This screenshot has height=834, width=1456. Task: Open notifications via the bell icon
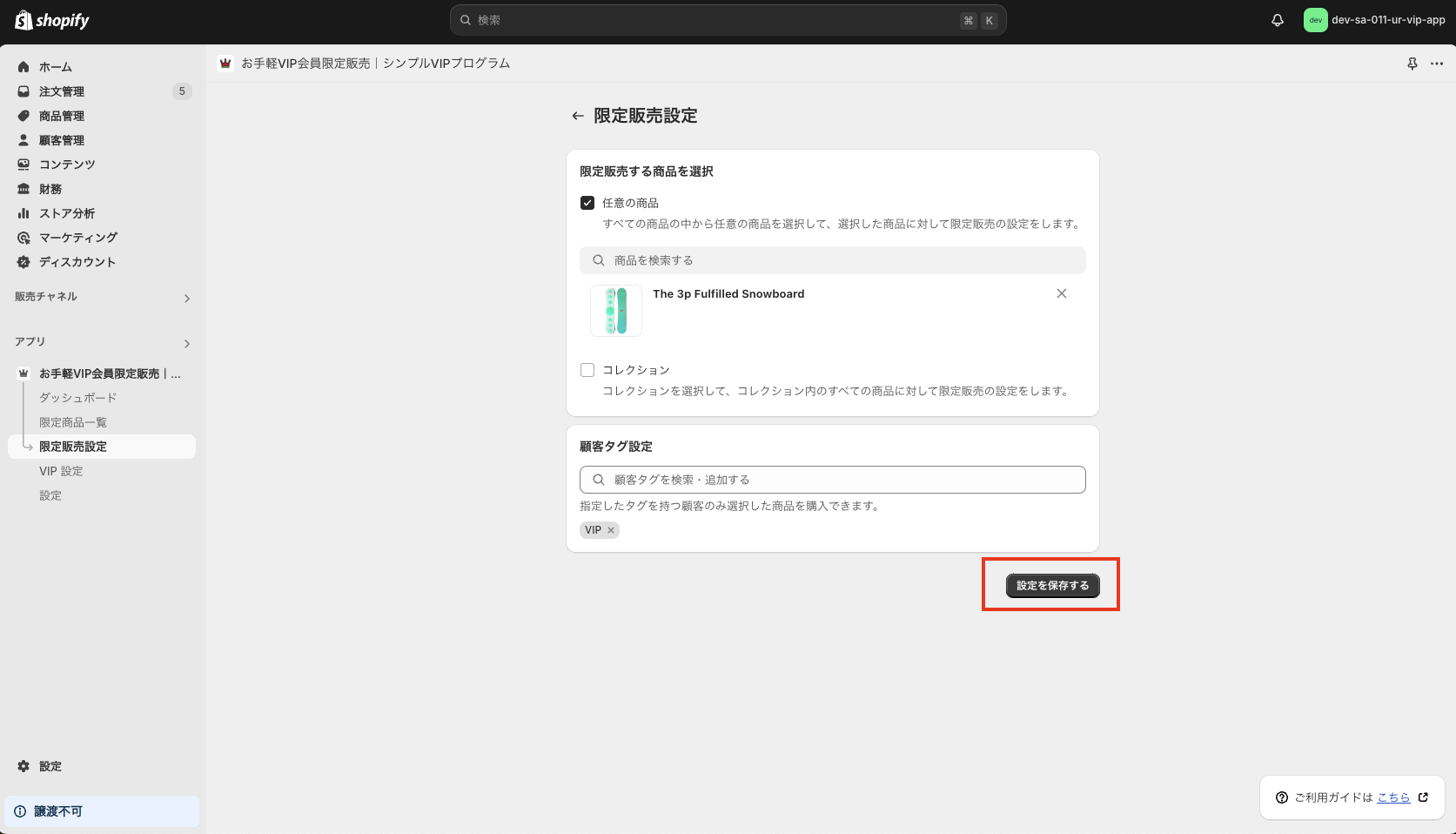coord(1277,19)
